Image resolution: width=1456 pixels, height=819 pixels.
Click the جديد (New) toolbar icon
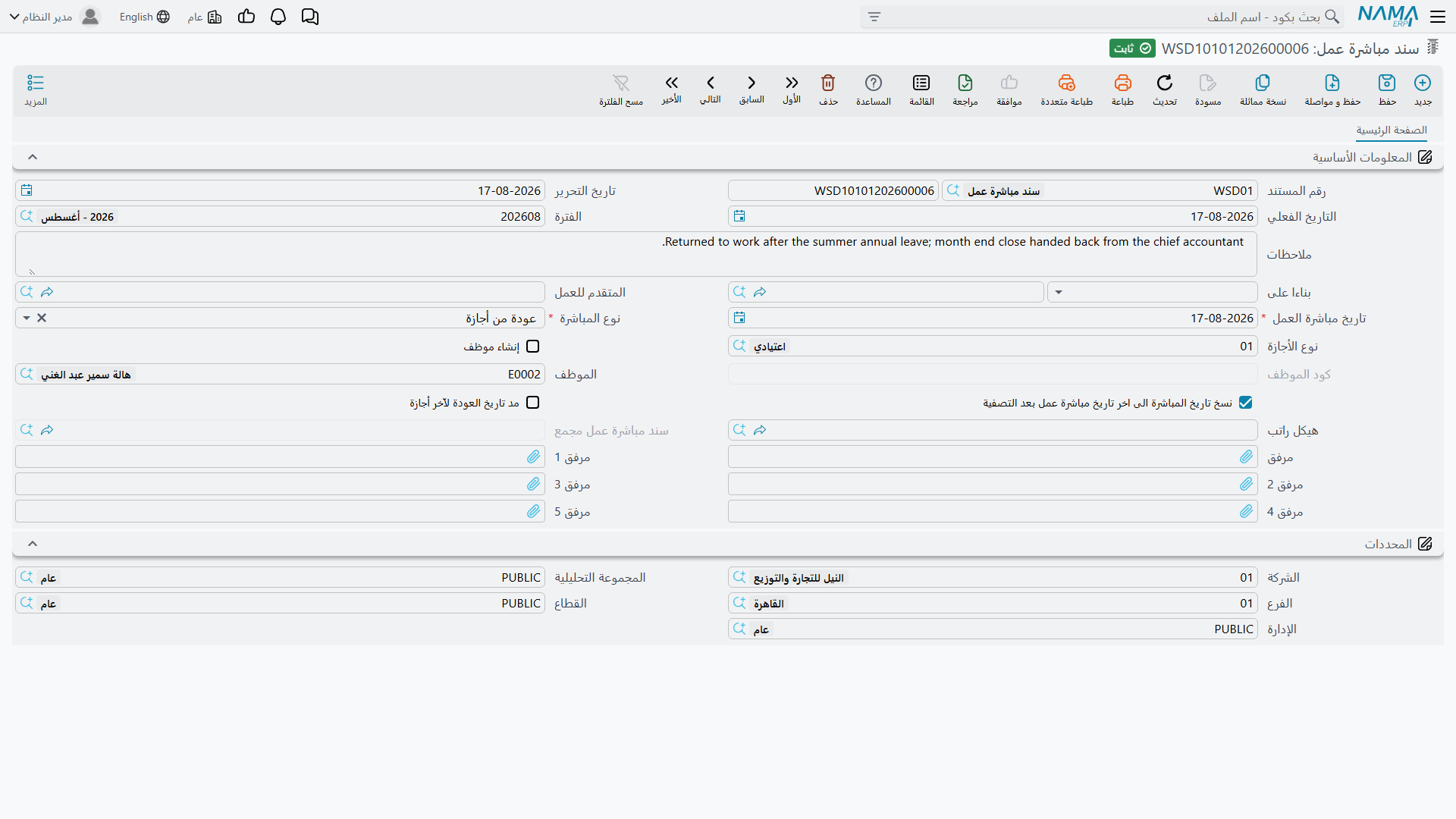point(1423,83)
